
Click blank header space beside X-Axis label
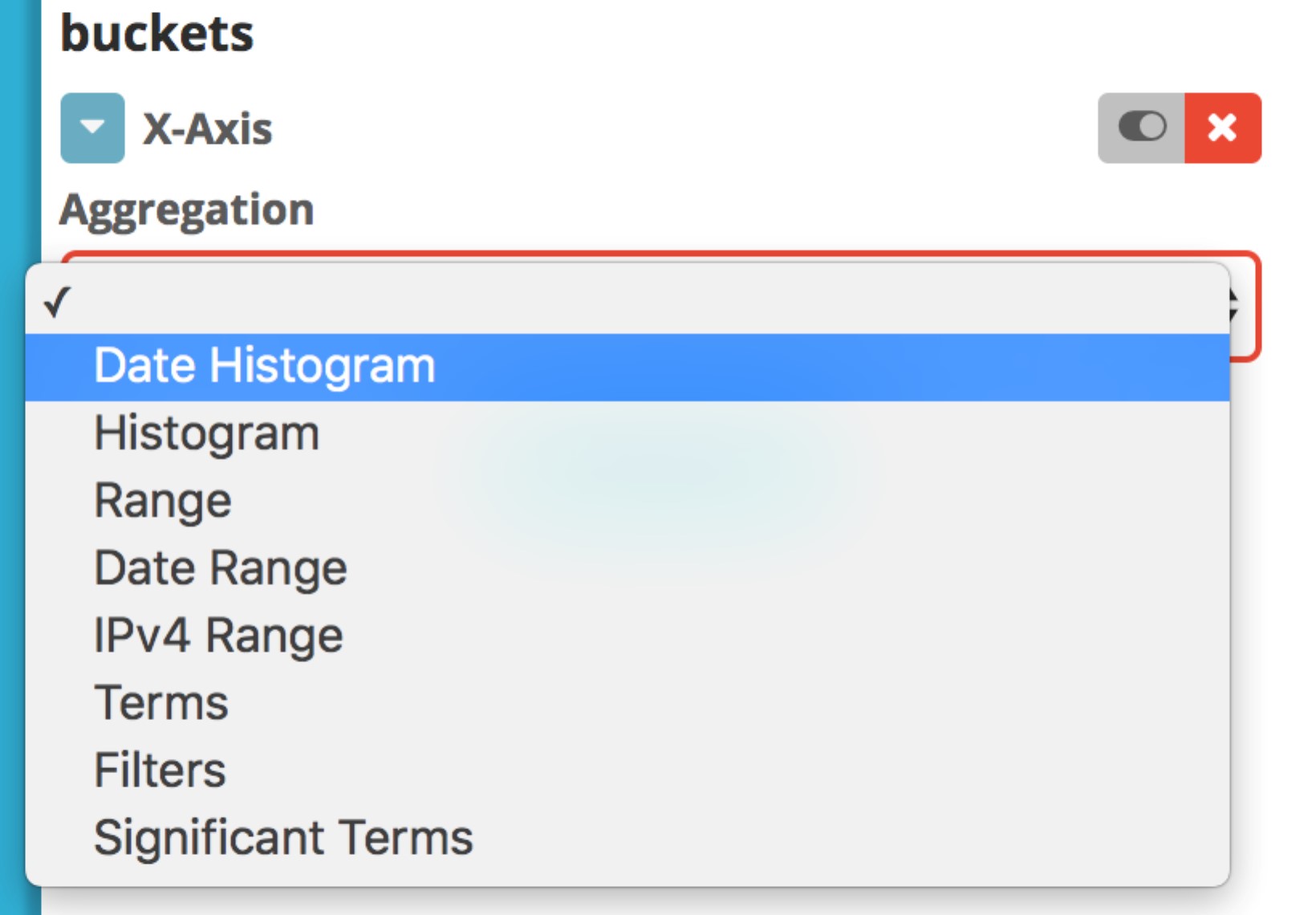tap(682, 128)
